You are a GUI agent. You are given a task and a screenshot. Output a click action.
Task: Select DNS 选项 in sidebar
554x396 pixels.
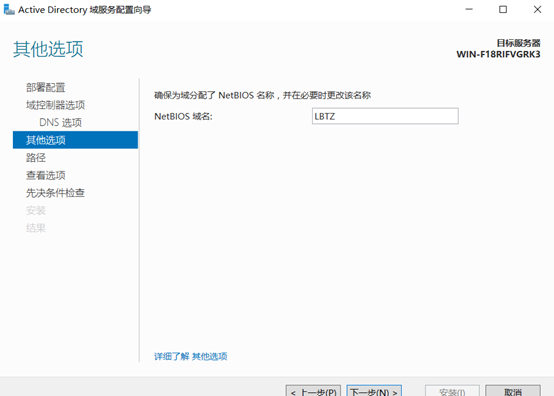click(60, 123)
